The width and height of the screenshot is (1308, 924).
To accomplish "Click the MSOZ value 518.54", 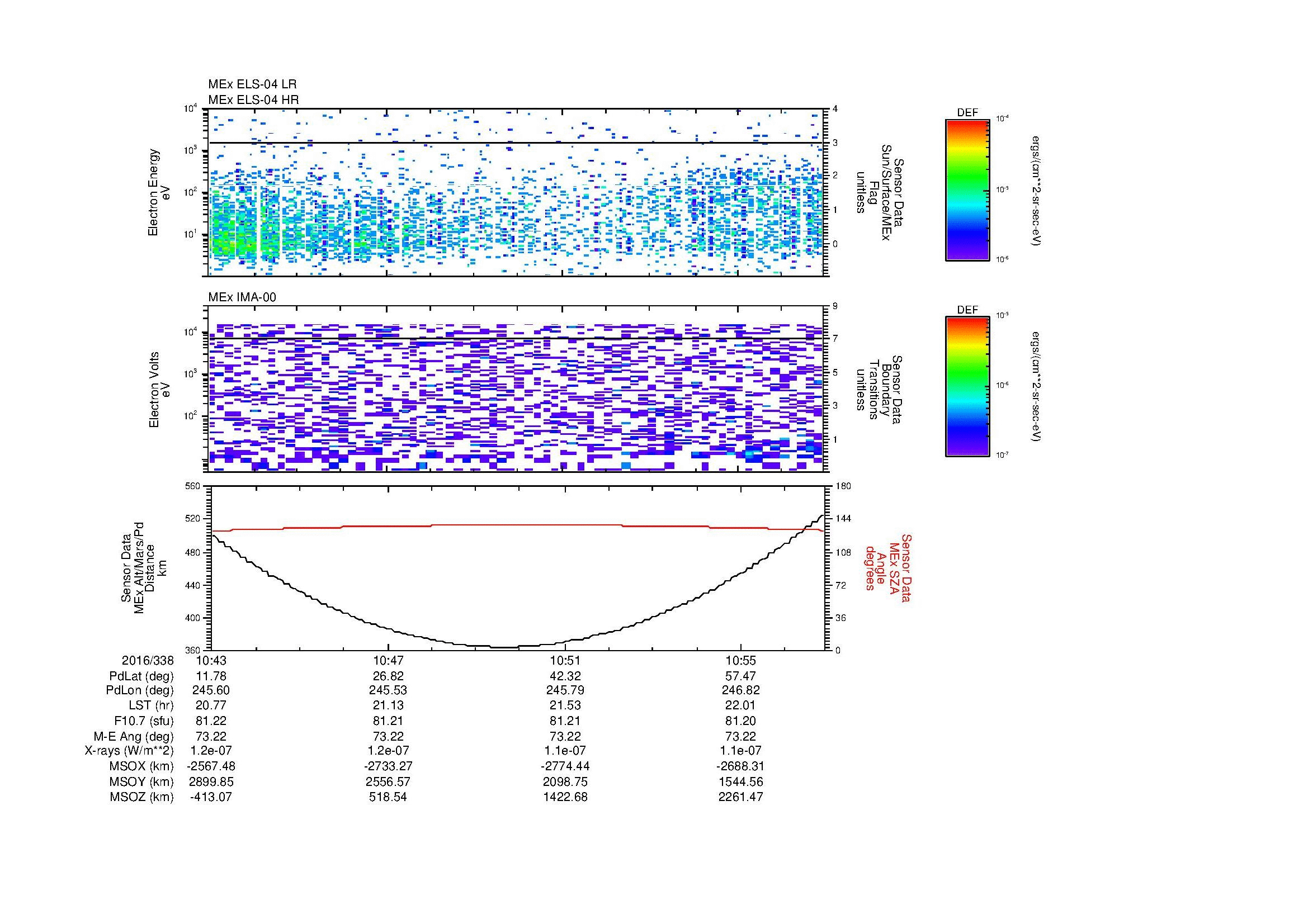I will [x=388, y=797].
